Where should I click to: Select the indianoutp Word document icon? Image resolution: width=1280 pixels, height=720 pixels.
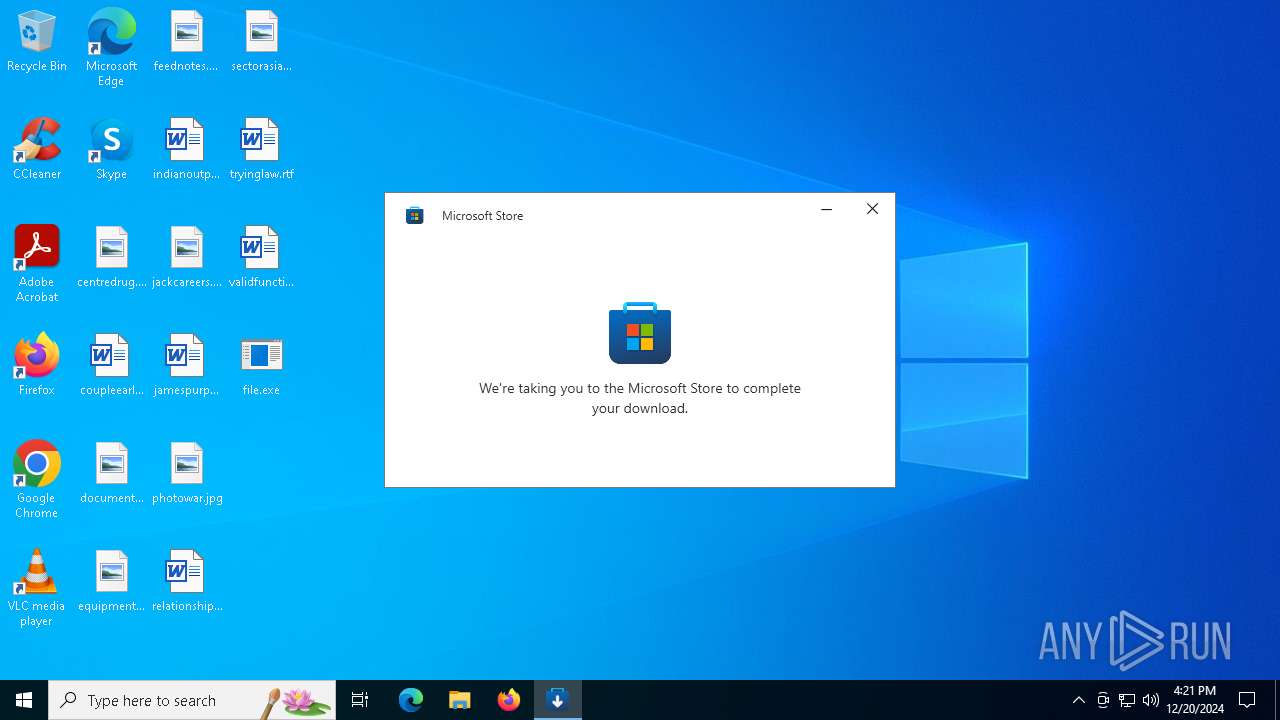[186, 150]
